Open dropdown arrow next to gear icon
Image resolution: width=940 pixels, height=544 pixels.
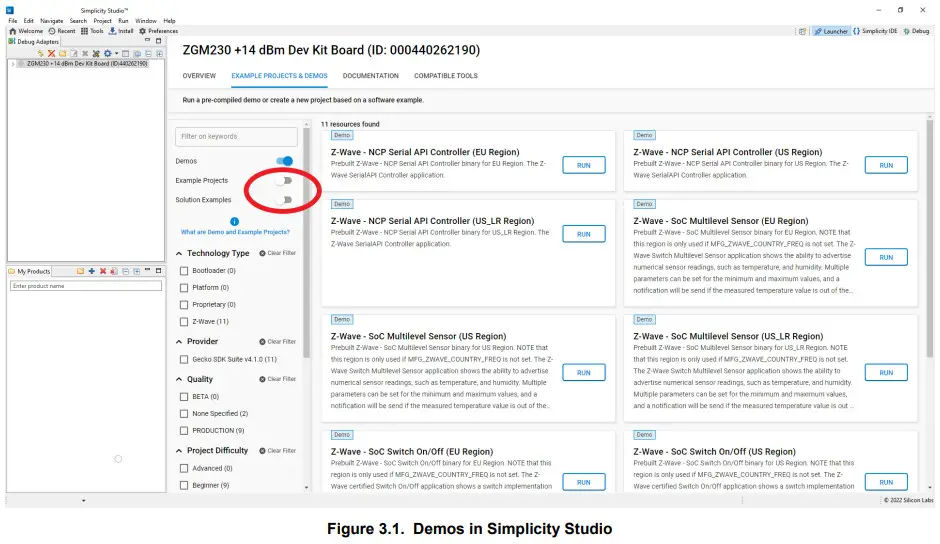[x=117, y=53]
